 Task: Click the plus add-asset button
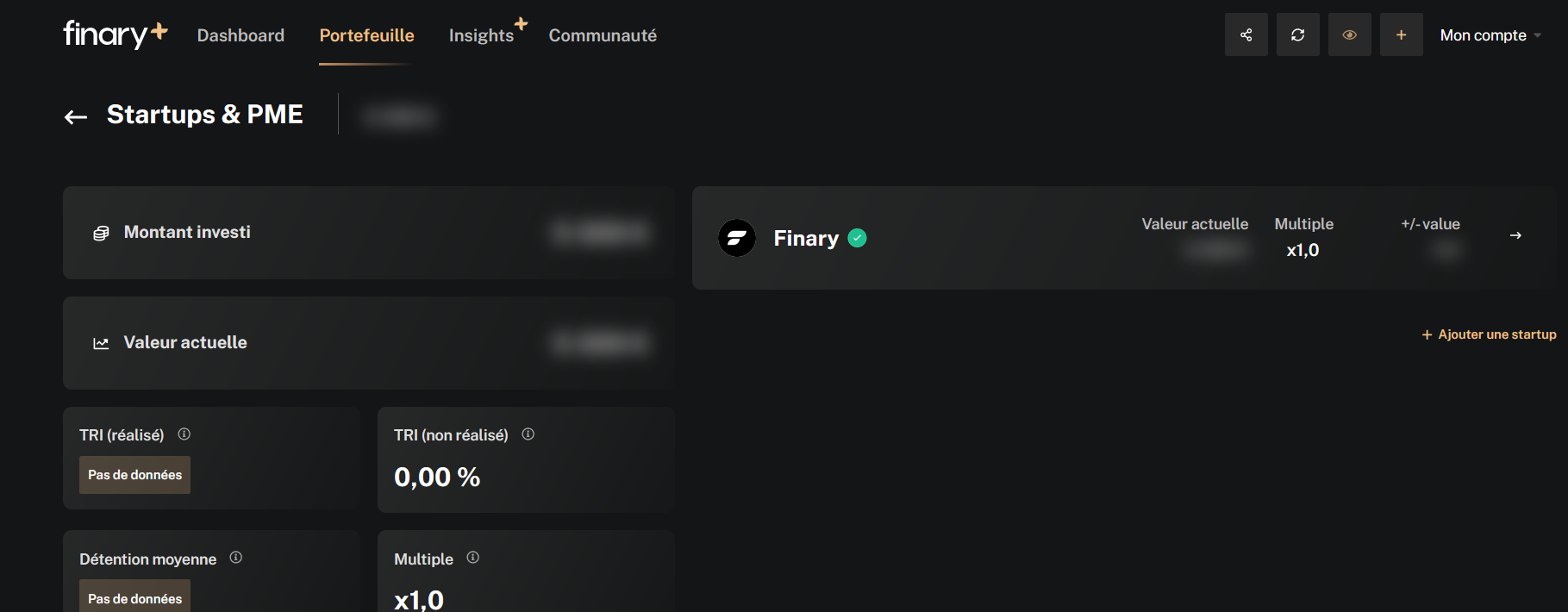coord(1401,35)
